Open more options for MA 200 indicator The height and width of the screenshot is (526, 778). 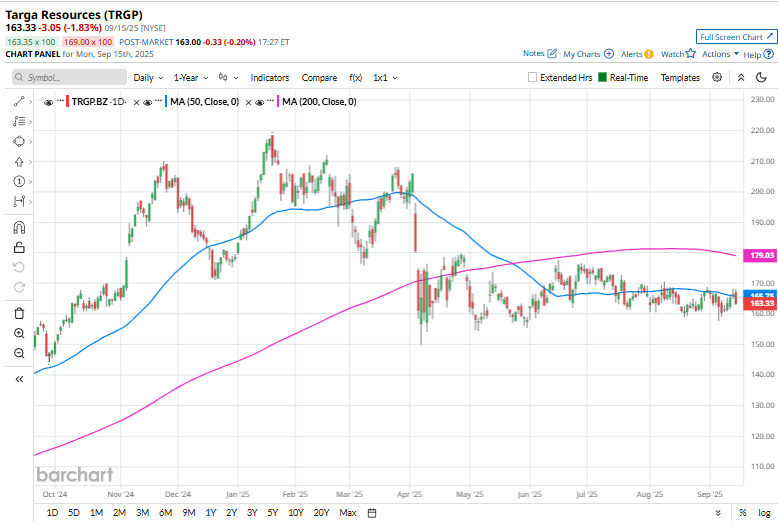(x=270, y=101)
